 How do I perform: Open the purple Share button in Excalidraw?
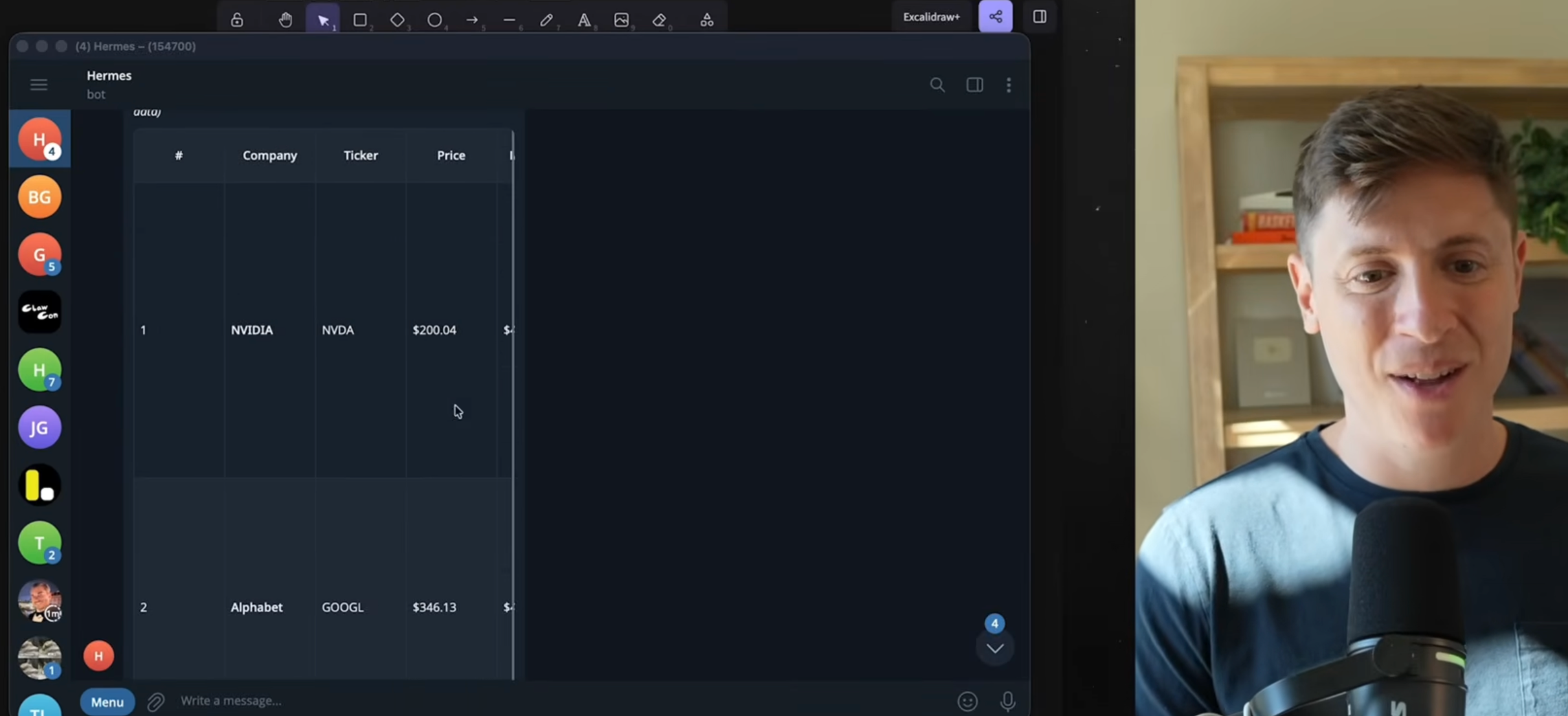click(996, 16)
